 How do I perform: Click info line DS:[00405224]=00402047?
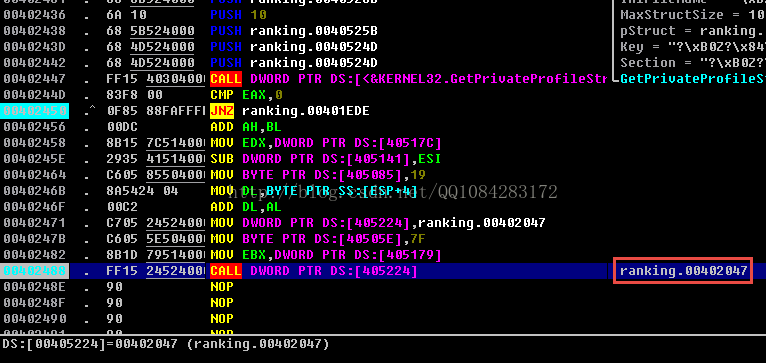[166, 344]
